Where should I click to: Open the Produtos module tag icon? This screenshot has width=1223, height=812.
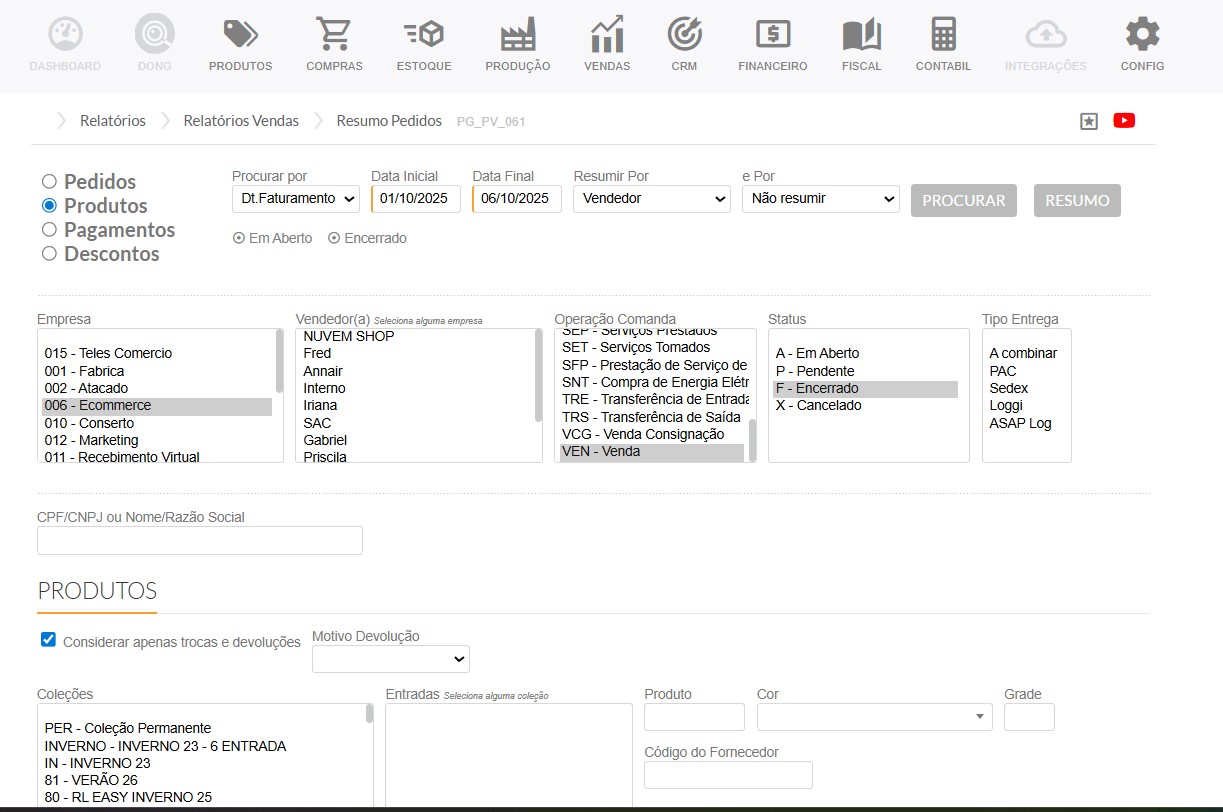pyautogui.click(x=240, y=35)
